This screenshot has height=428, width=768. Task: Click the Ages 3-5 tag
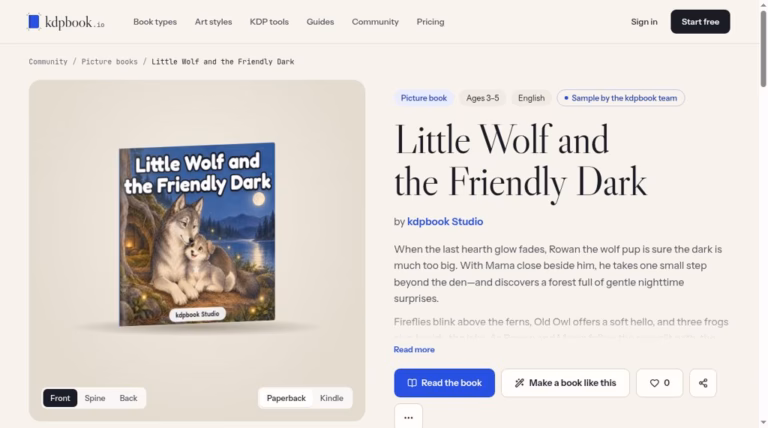click(x=482, y=98)
